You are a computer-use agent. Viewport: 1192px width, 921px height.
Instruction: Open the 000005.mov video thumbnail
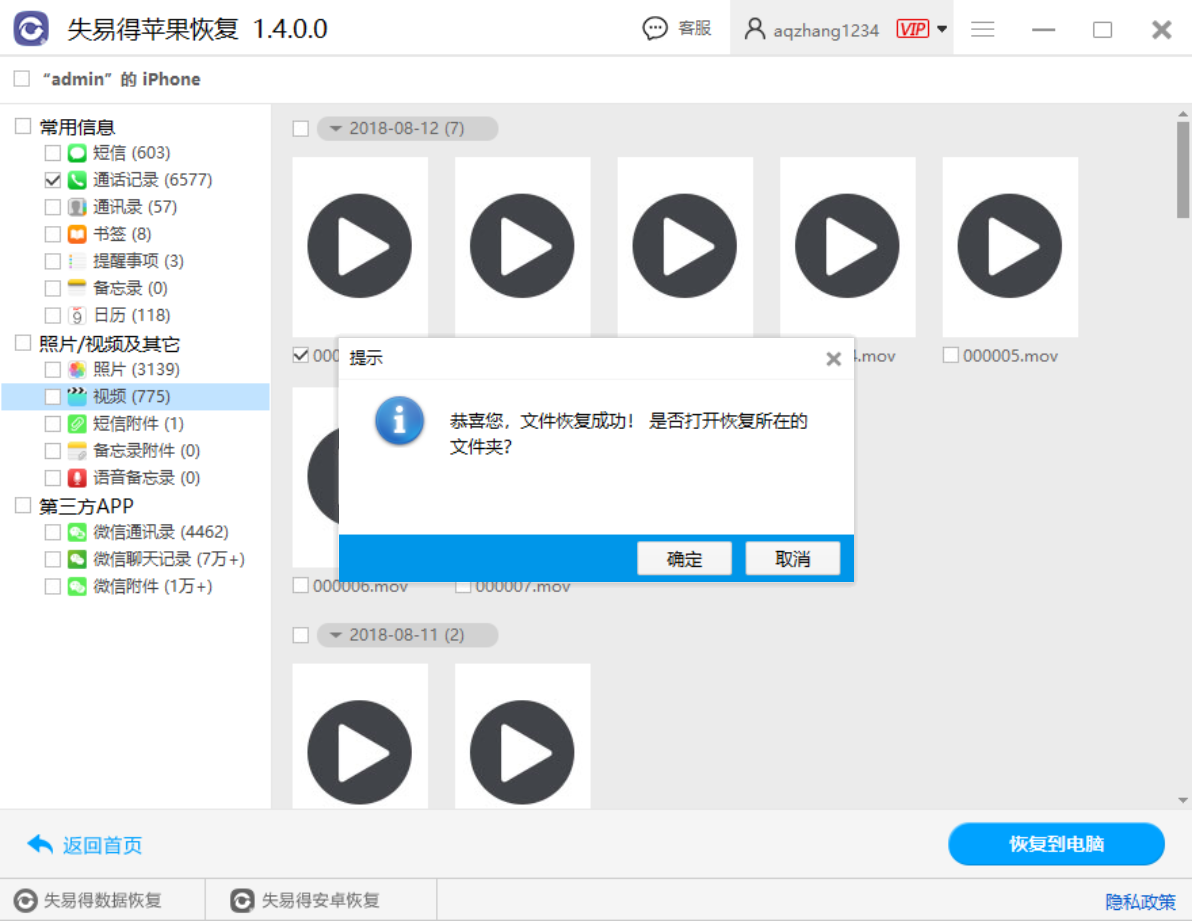click(1010, 246)
